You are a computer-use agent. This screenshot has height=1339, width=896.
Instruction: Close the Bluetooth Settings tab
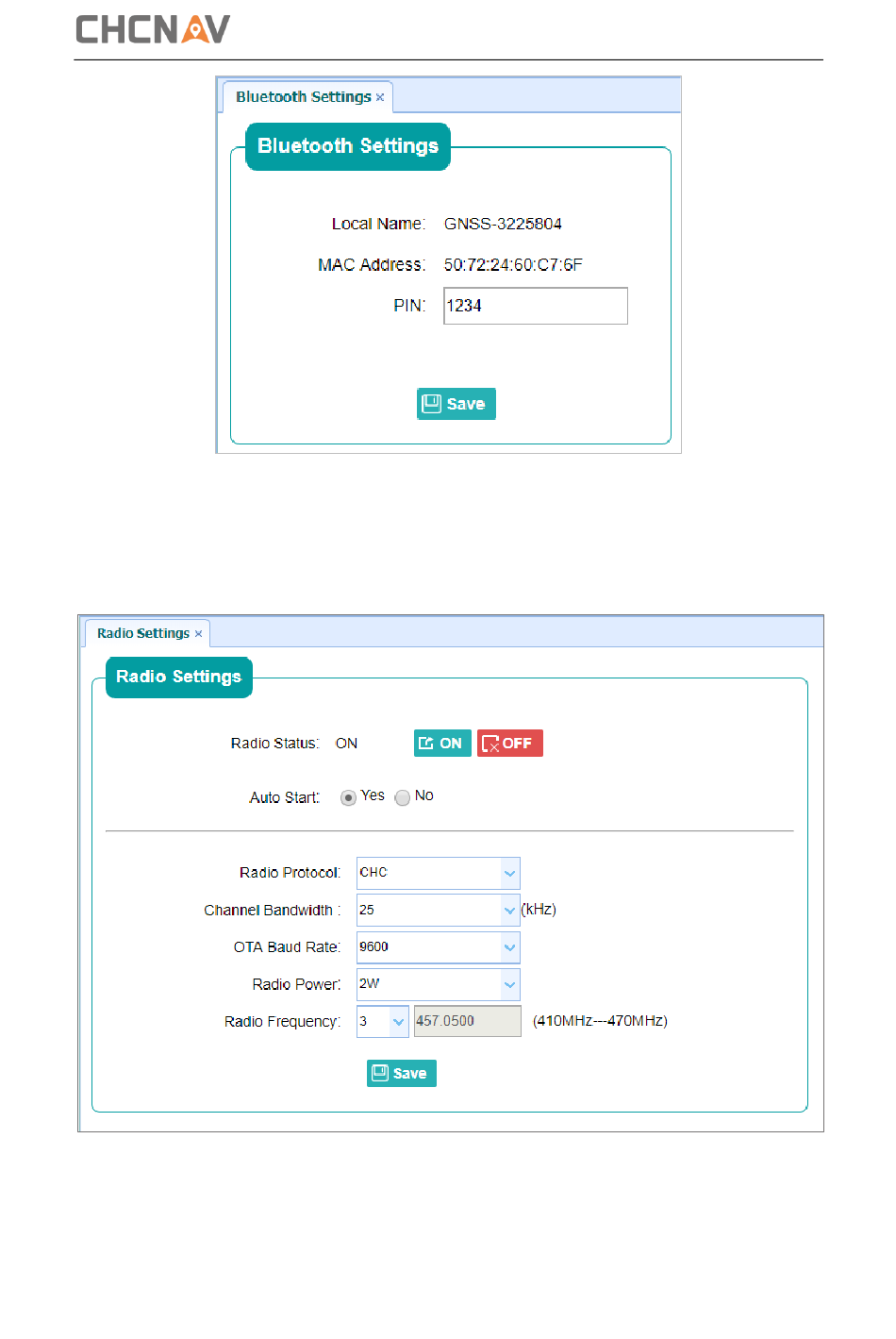pos(380,98)
